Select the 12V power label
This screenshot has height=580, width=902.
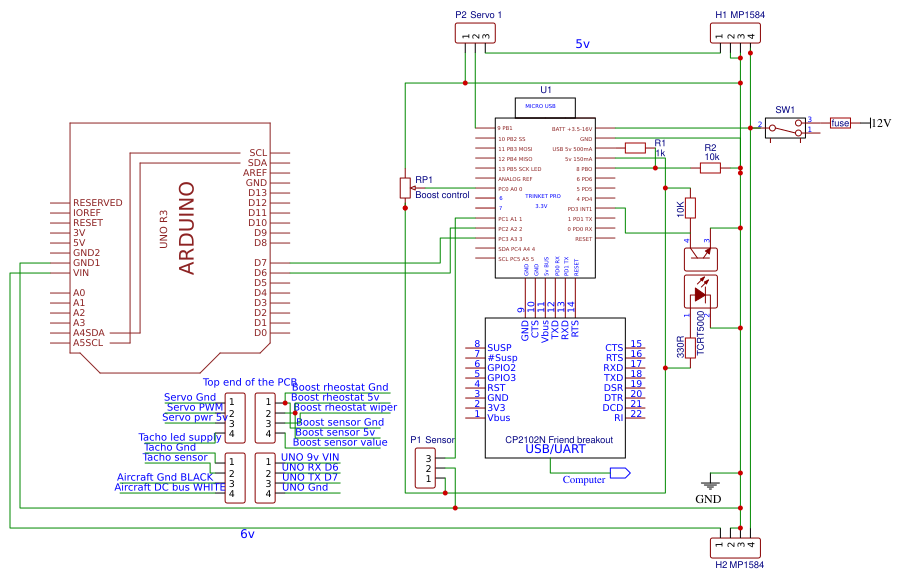click(x=880, y=123)
